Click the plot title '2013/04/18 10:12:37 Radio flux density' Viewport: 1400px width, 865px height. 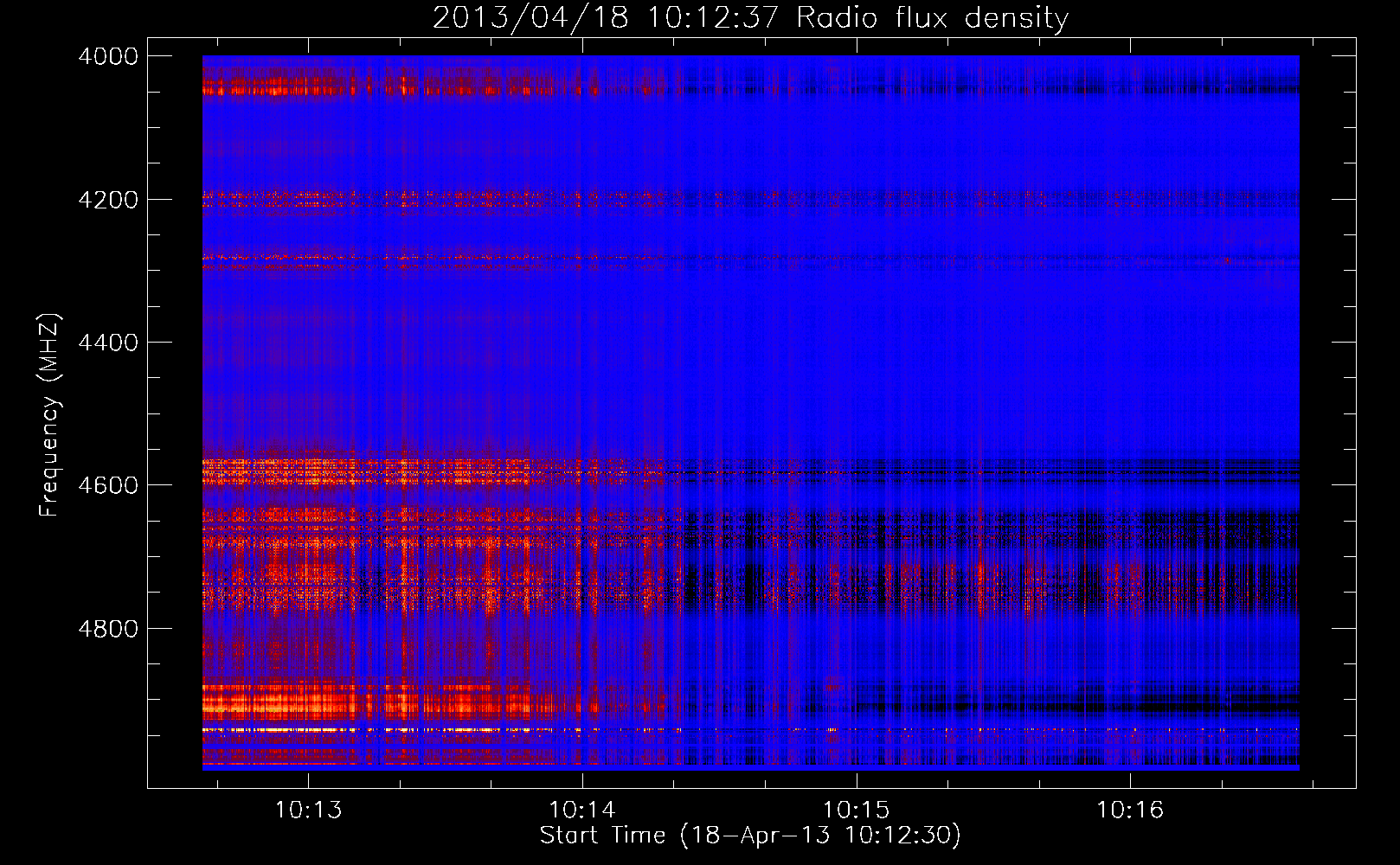coord(750,18)
